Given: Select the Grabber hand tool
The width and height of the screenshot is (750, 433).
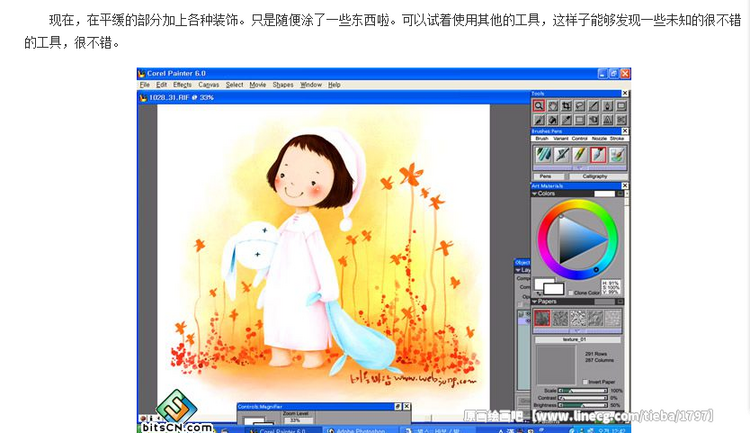Looking at the screenshot, I should pyautogui.click(x=552, y=106).
